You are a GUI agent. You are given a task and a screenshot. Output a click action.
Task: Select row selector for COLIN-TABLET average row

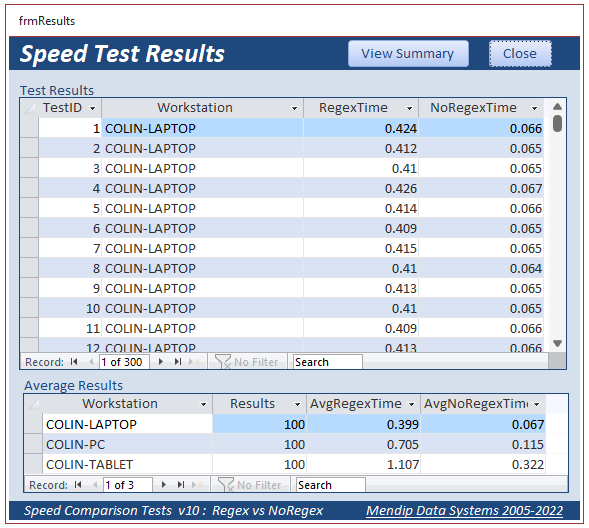point(33,464)
